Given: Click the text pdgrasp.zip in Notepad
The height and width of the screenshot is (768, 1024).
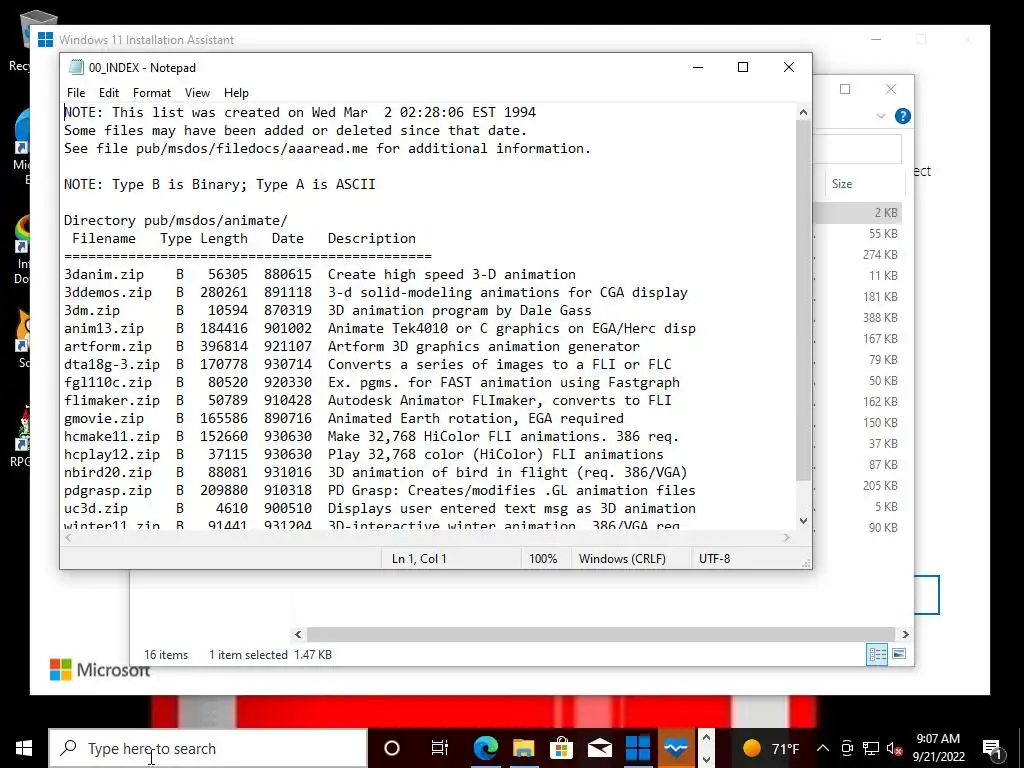Looking at the screenshot, I should 108,490.
